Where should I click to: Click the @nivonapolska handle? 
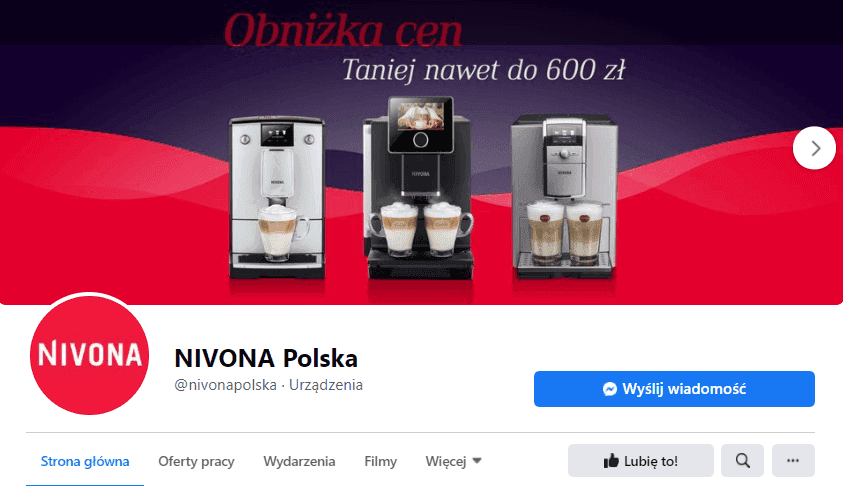pos(225,385)
